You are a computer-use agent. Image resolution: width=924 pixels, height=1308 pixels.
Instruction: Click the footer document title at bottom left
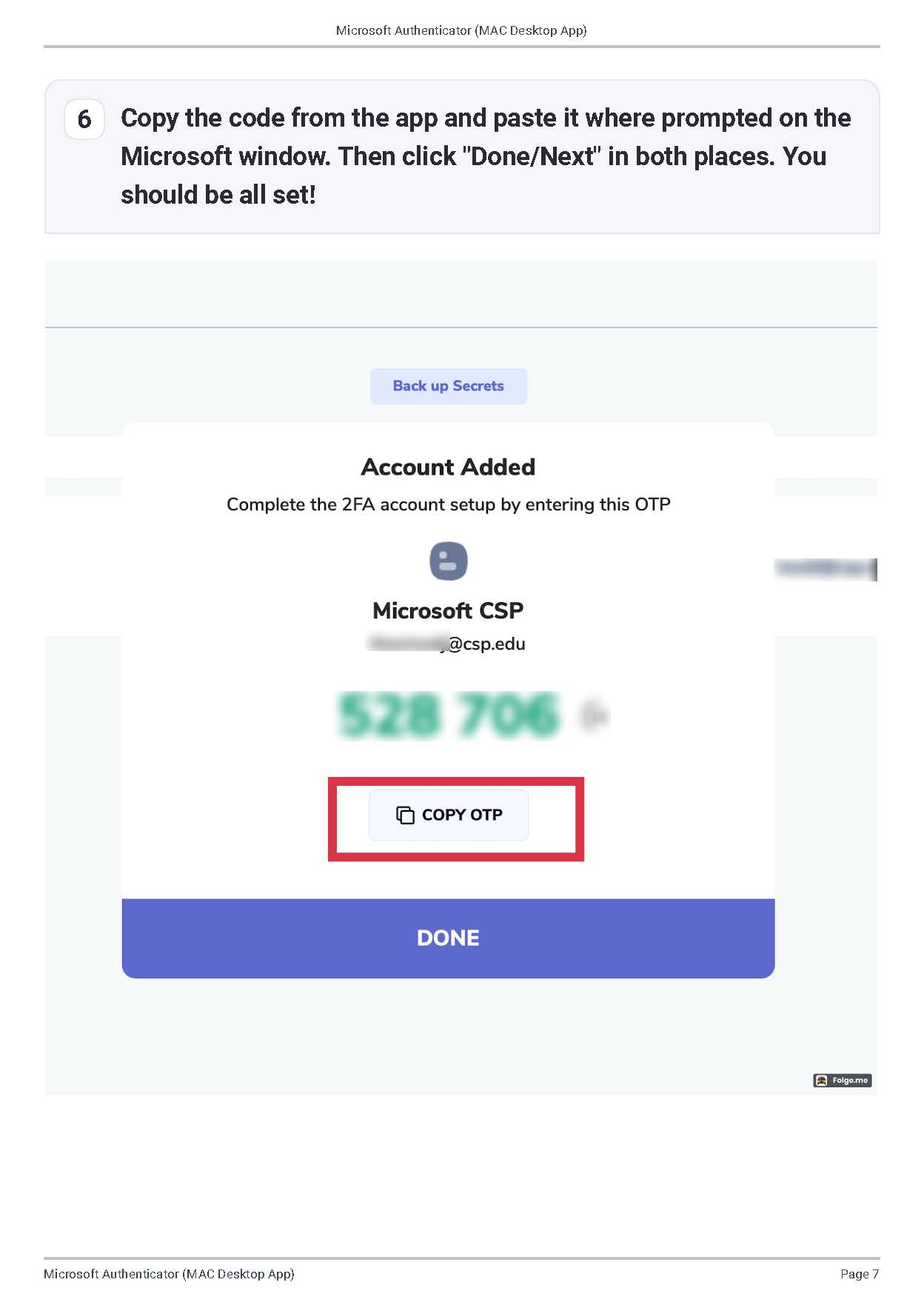[x=169, y=1274]
